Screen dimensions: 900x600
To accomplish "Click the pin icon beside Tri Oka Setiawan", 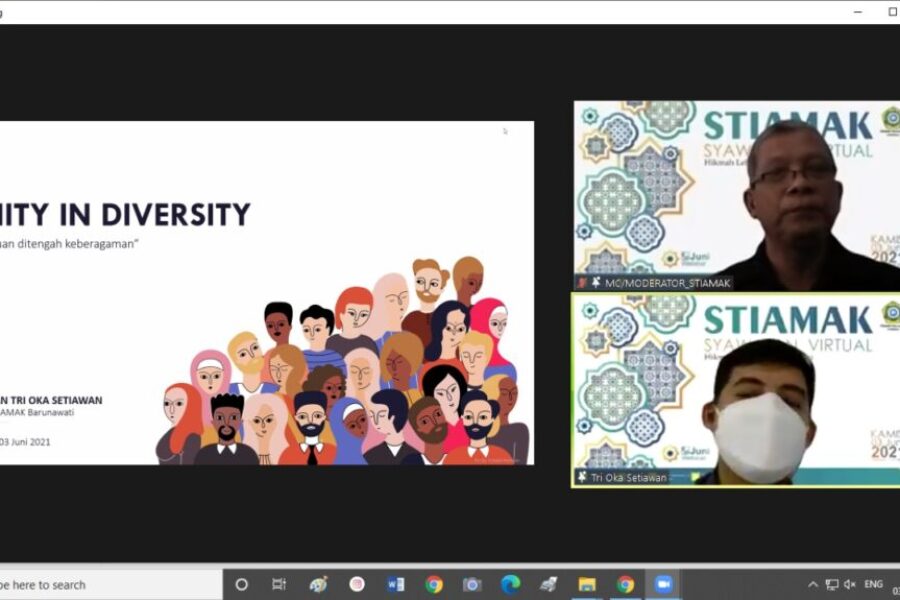I will pyautogui.click(x=582, y=477).
